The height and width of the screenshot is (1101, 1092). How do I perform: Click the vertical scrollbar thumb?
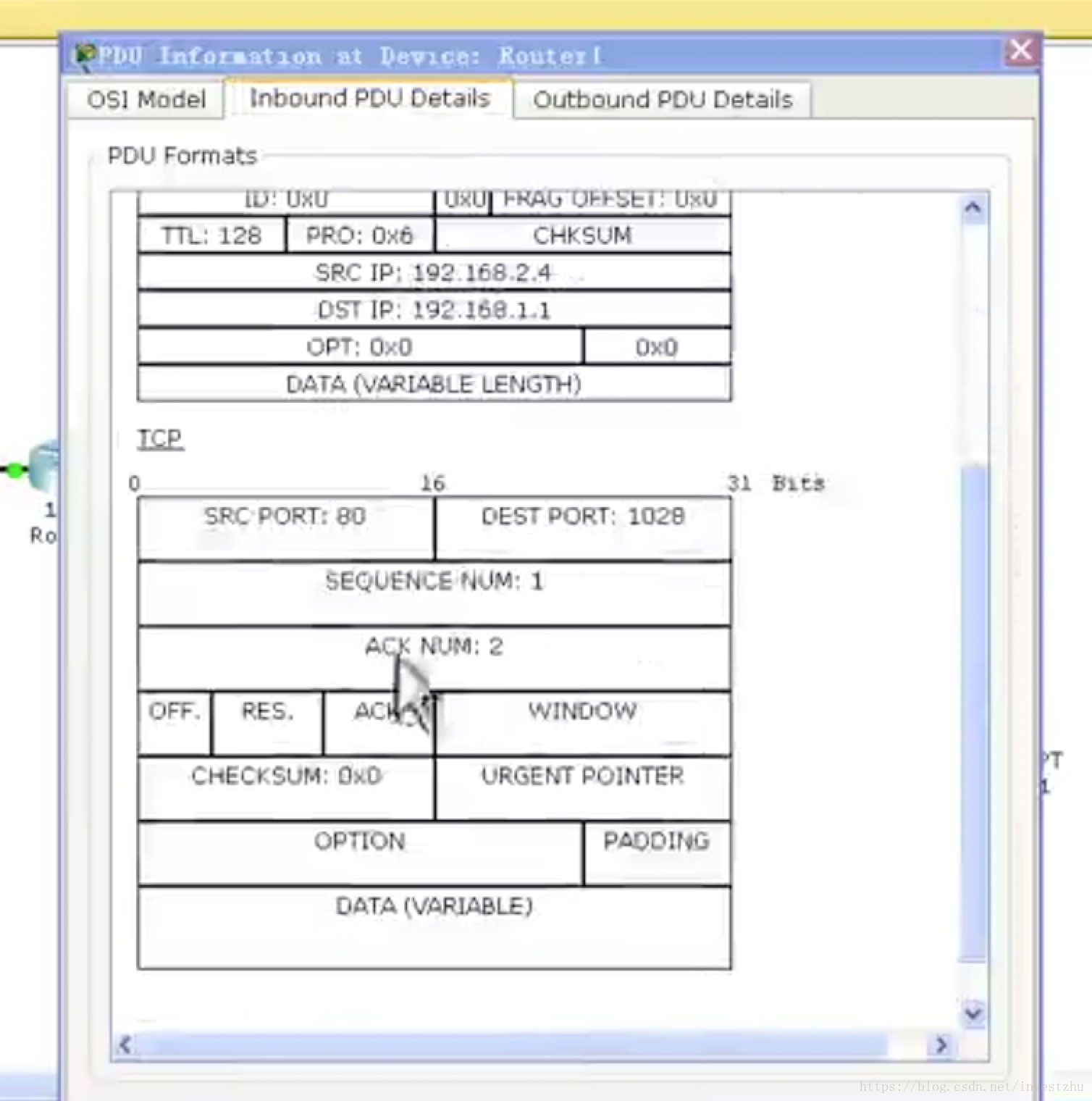973,713
